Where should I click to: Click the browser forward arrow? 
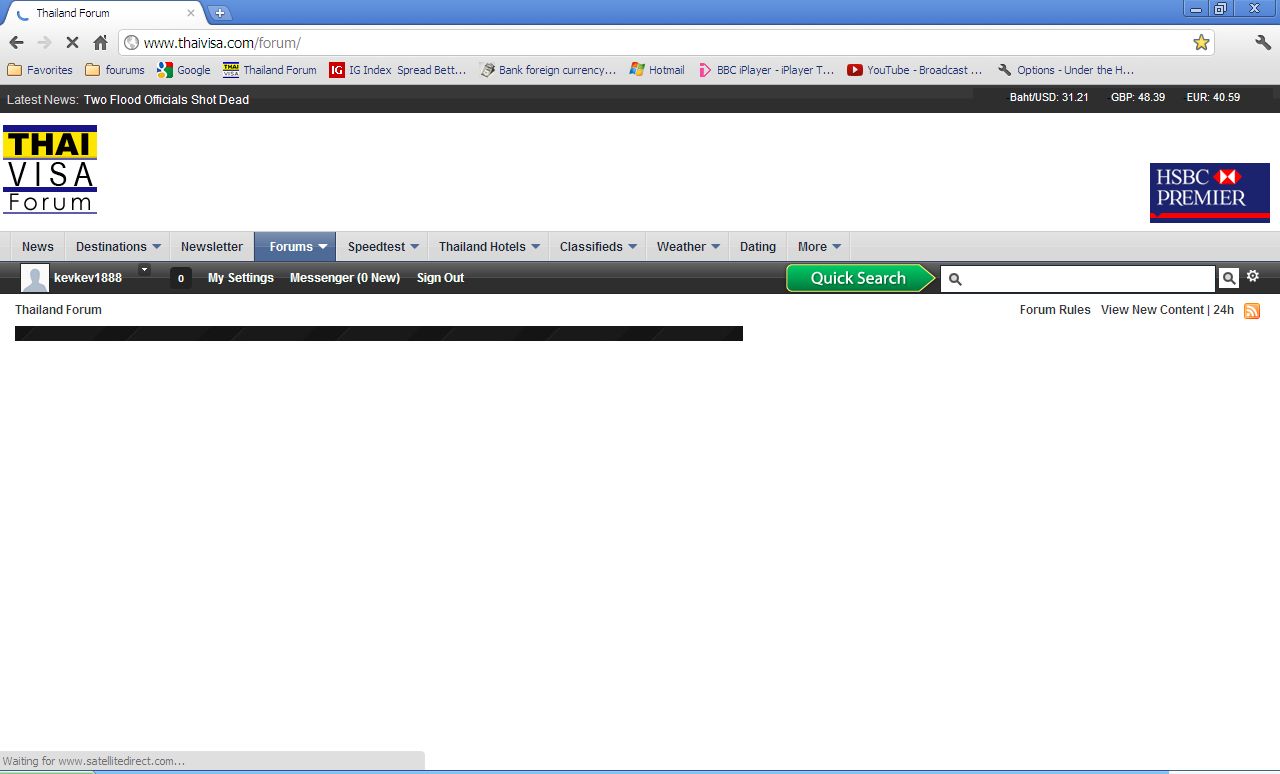point(44,42)
